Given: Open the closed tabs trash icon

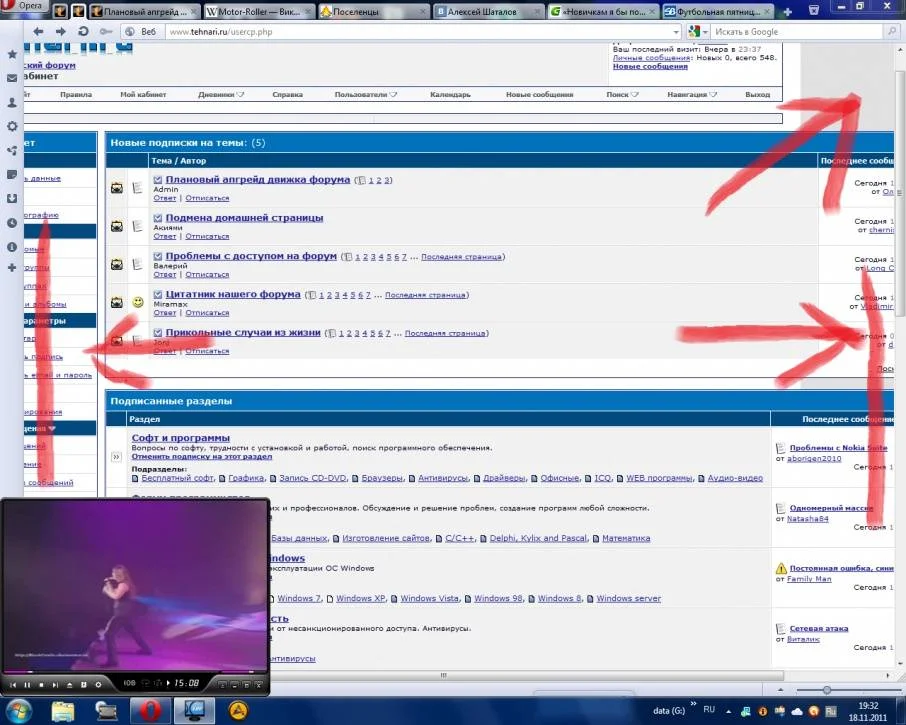Looking at the screenshot, I should pyautogui.click(x=814, y=10).
